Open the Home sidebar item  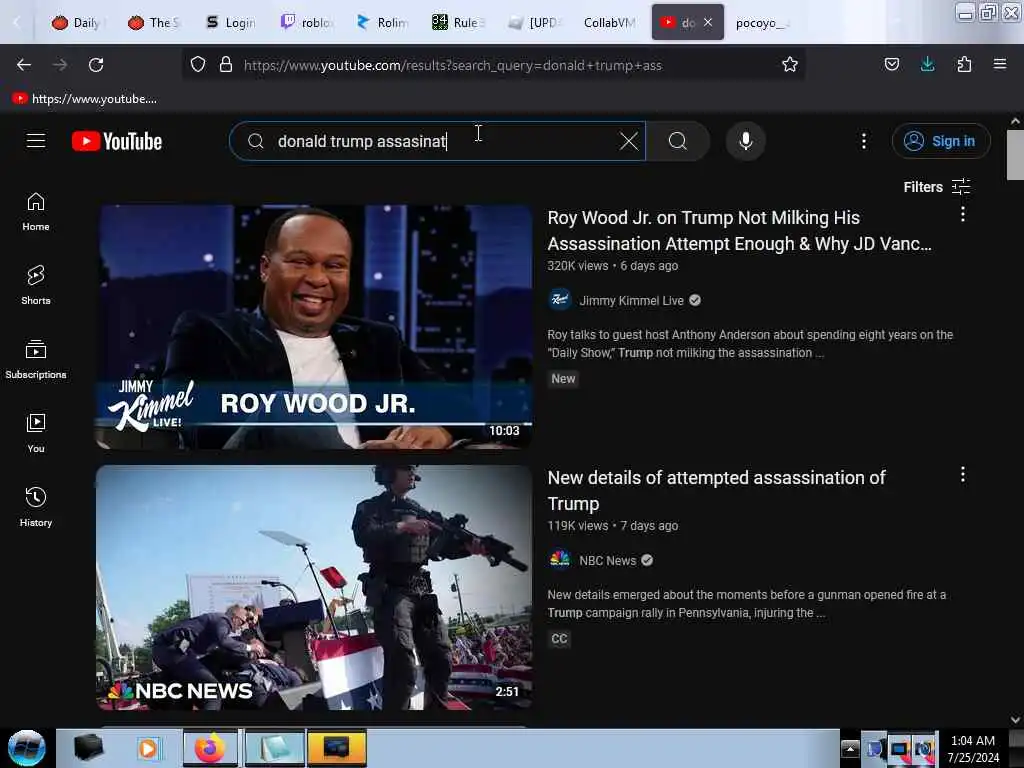[x=36, y=212]
